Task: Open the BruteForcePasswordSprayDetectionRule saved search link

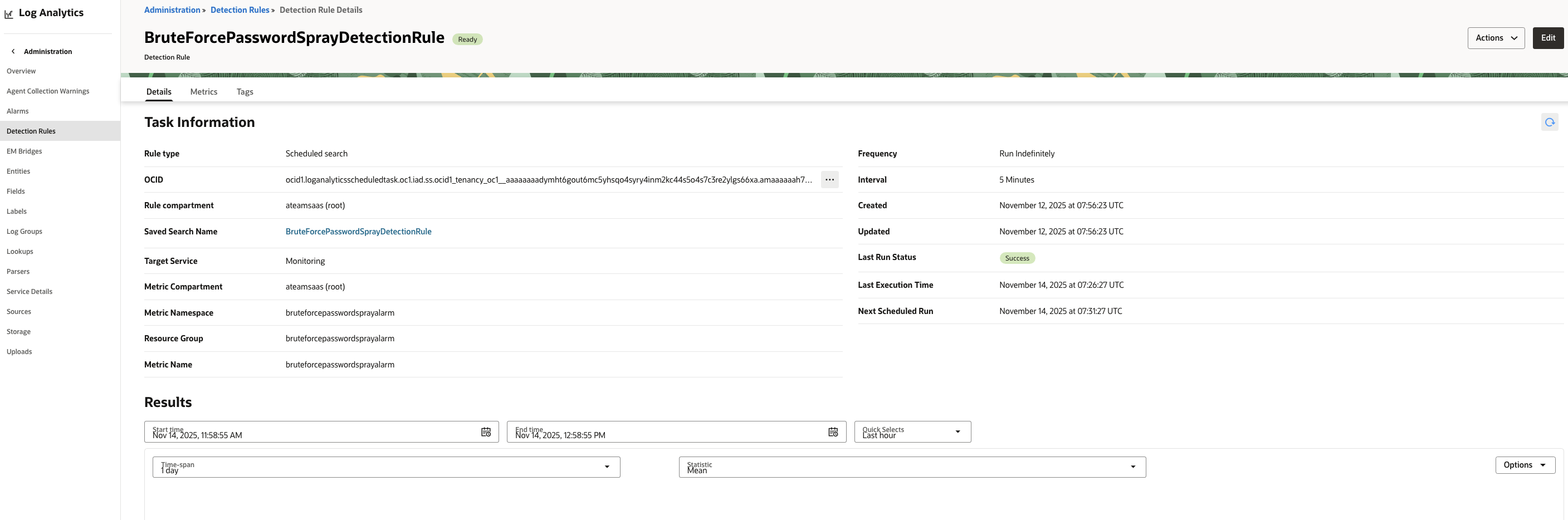Action: [x=359, y=232]
